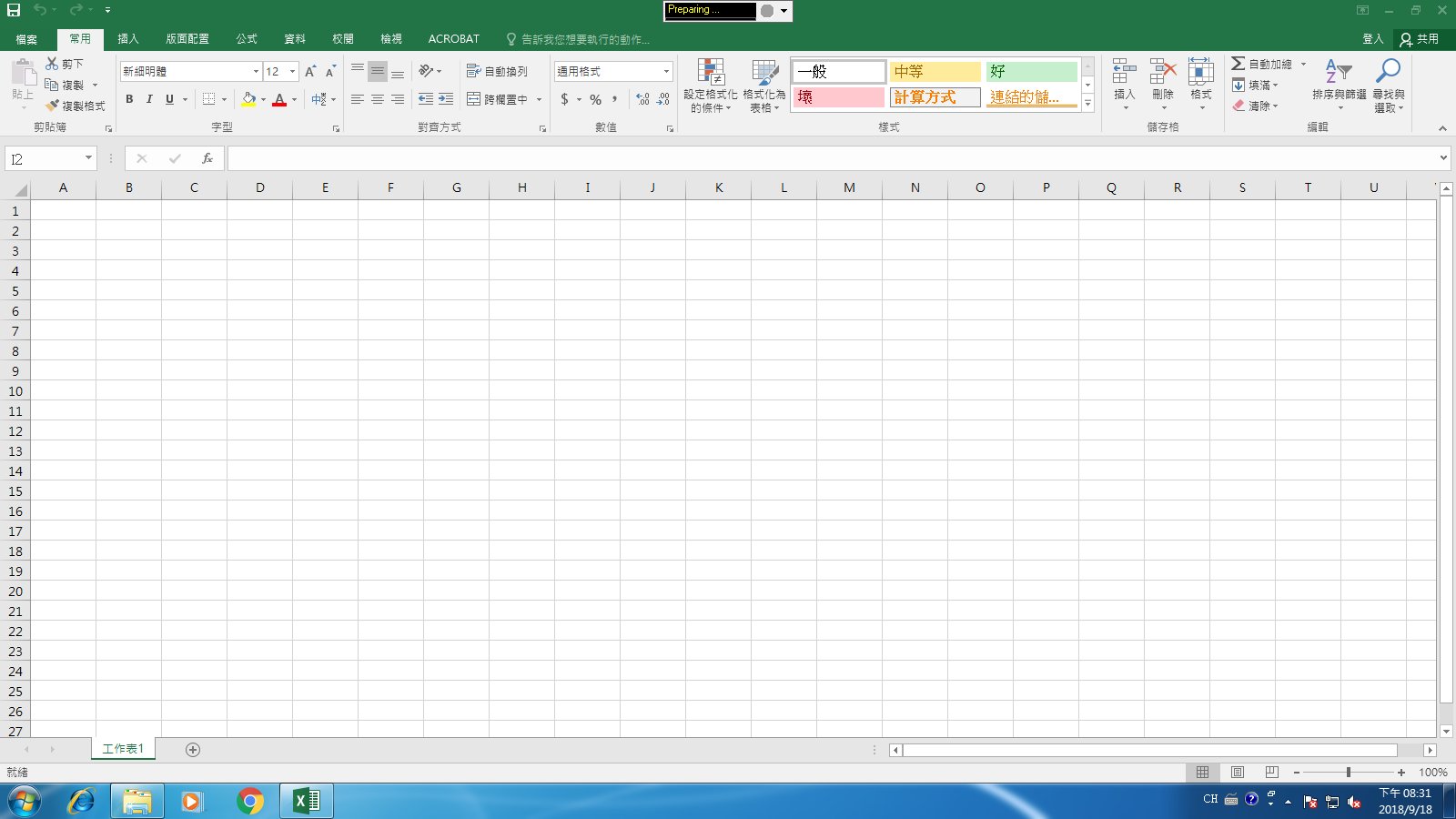Click the AutoSum 自動加總 sigma
This screenshot has width=1456, height=819.
[1261, 64]
